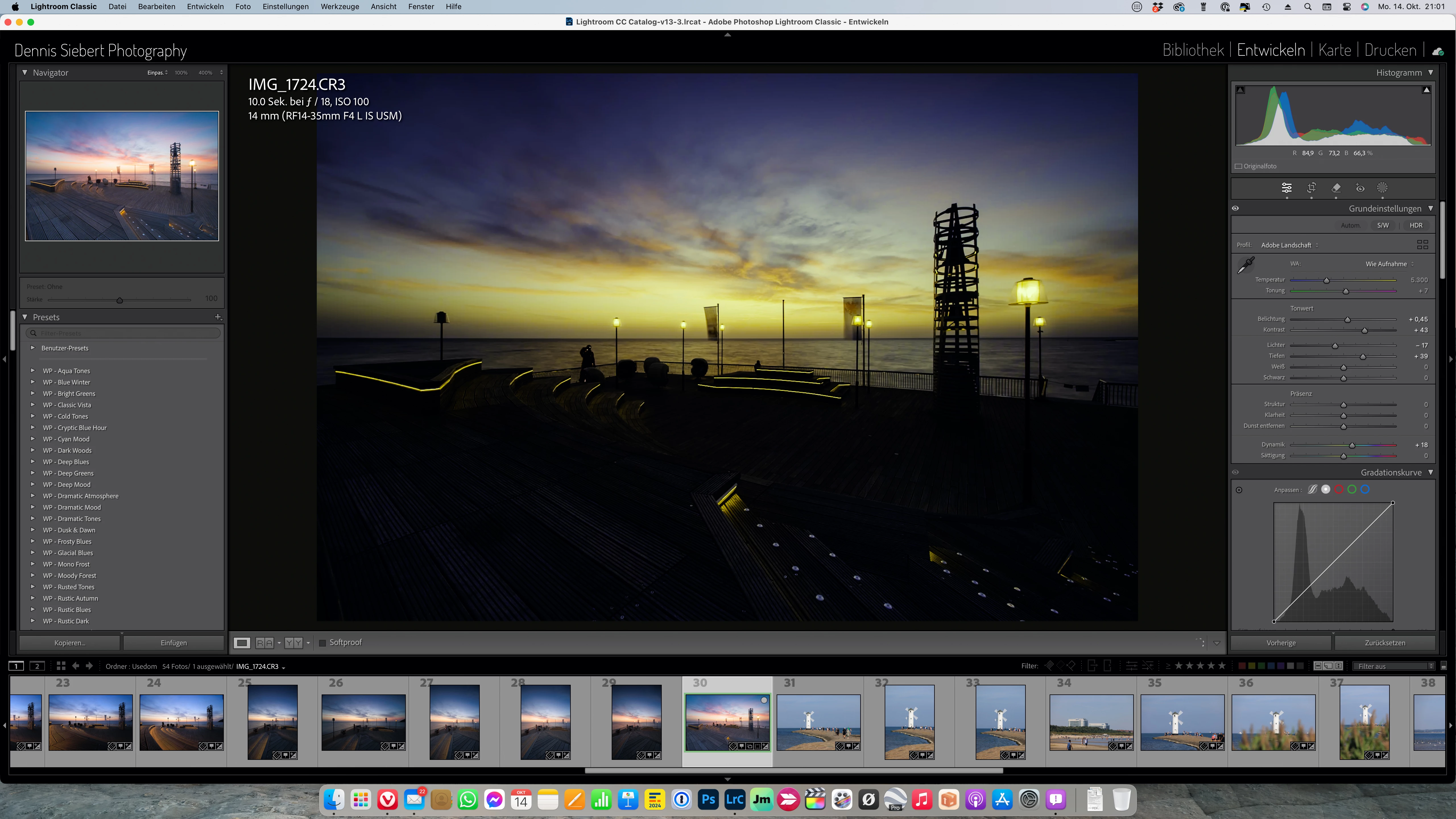1456x819 pixels.
Task: Toggle Grundeinstellungen panel visibility eye
Action: click(1236, 208)
